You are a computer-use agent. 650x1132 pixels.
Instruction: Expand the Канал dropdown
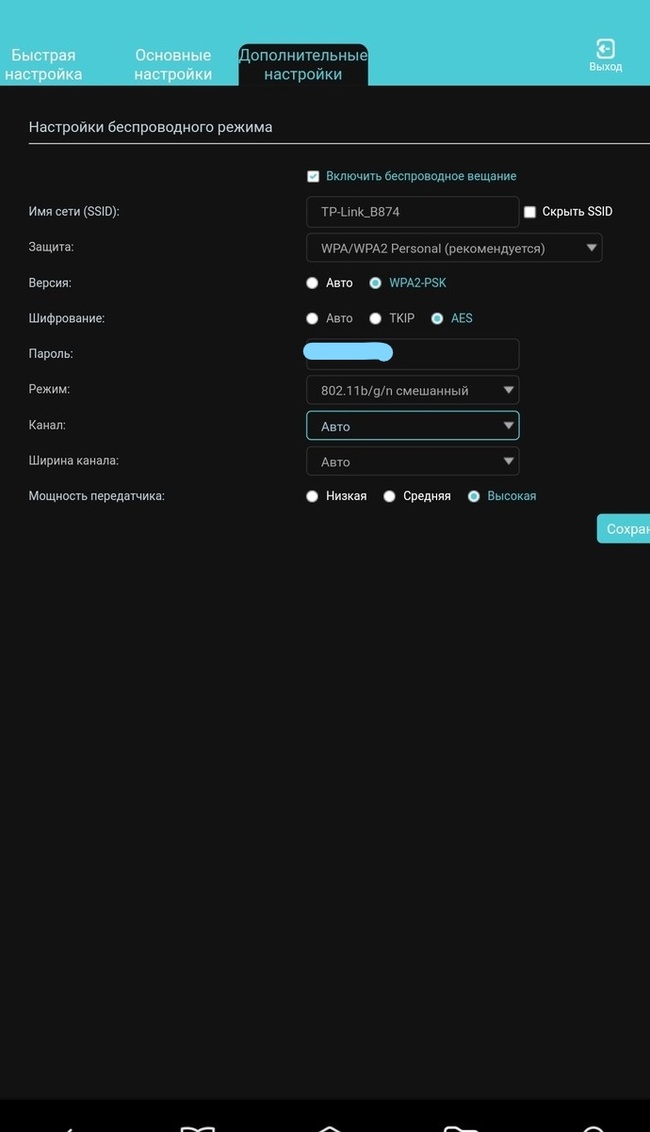point(412,425)
